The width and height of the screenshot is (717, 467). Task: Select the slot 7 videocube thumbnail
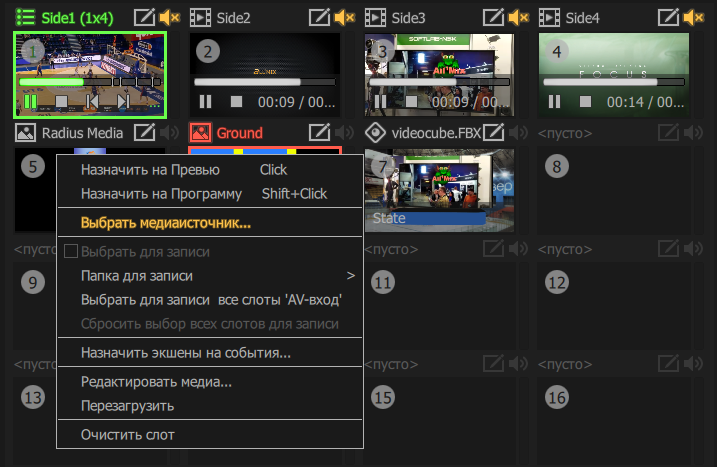tap(439, 190)
